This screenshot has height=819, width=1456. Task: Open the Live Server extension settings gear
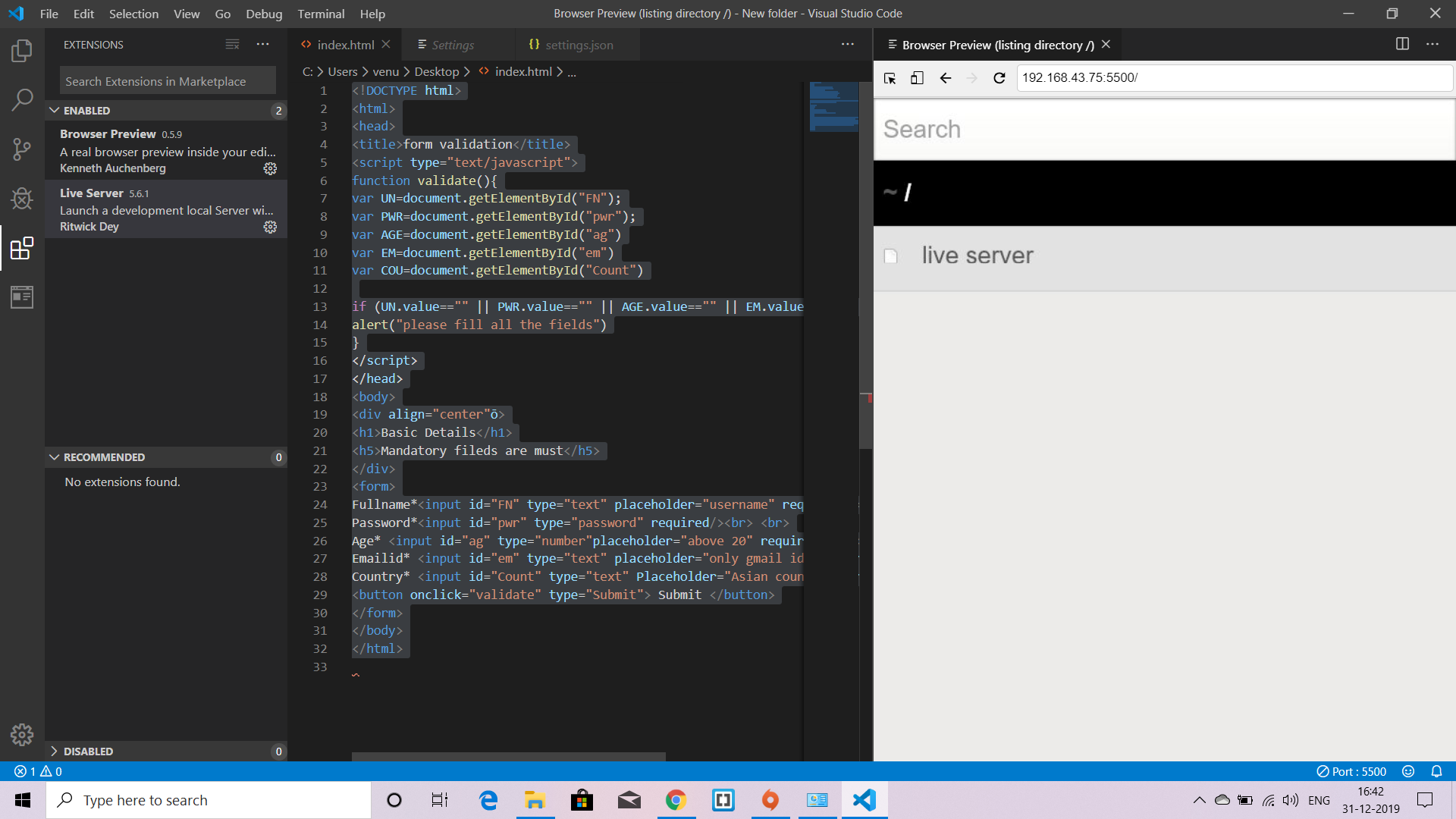point(270,227)
